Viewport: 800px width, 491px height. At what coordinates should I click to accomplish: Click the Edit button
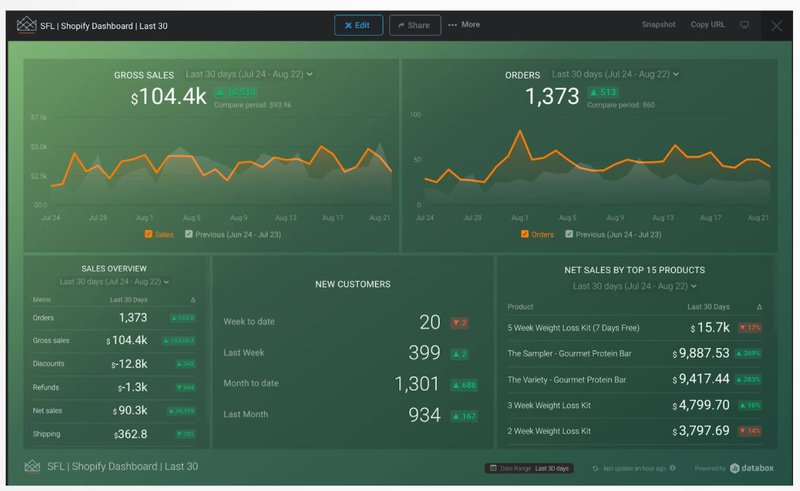point(358,25)
